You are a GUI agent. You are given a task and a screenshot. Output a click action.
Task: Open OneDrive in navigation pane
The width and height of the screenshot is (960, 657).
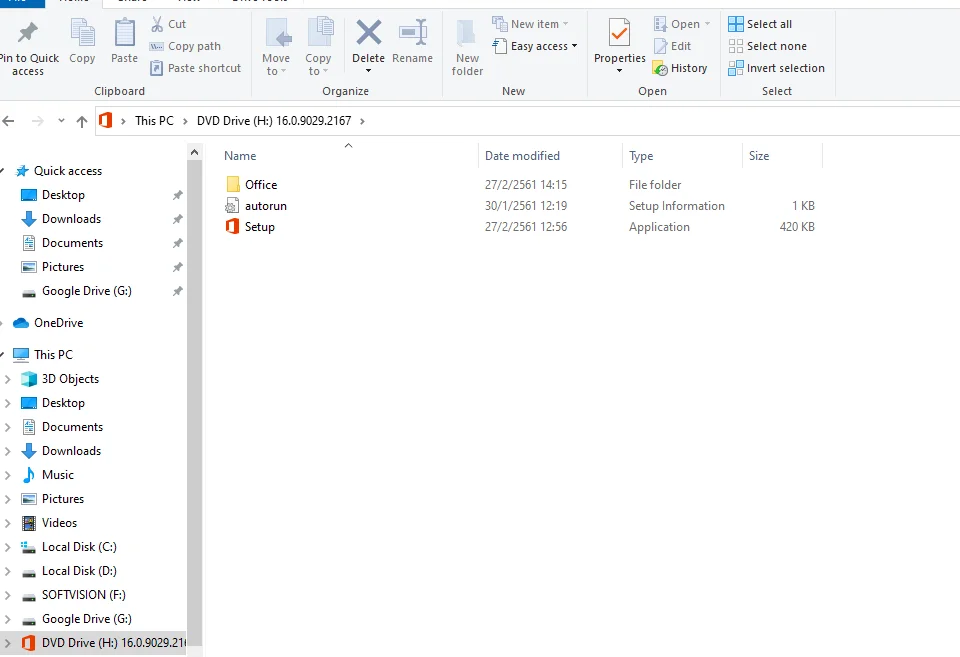tap(58, 323)
